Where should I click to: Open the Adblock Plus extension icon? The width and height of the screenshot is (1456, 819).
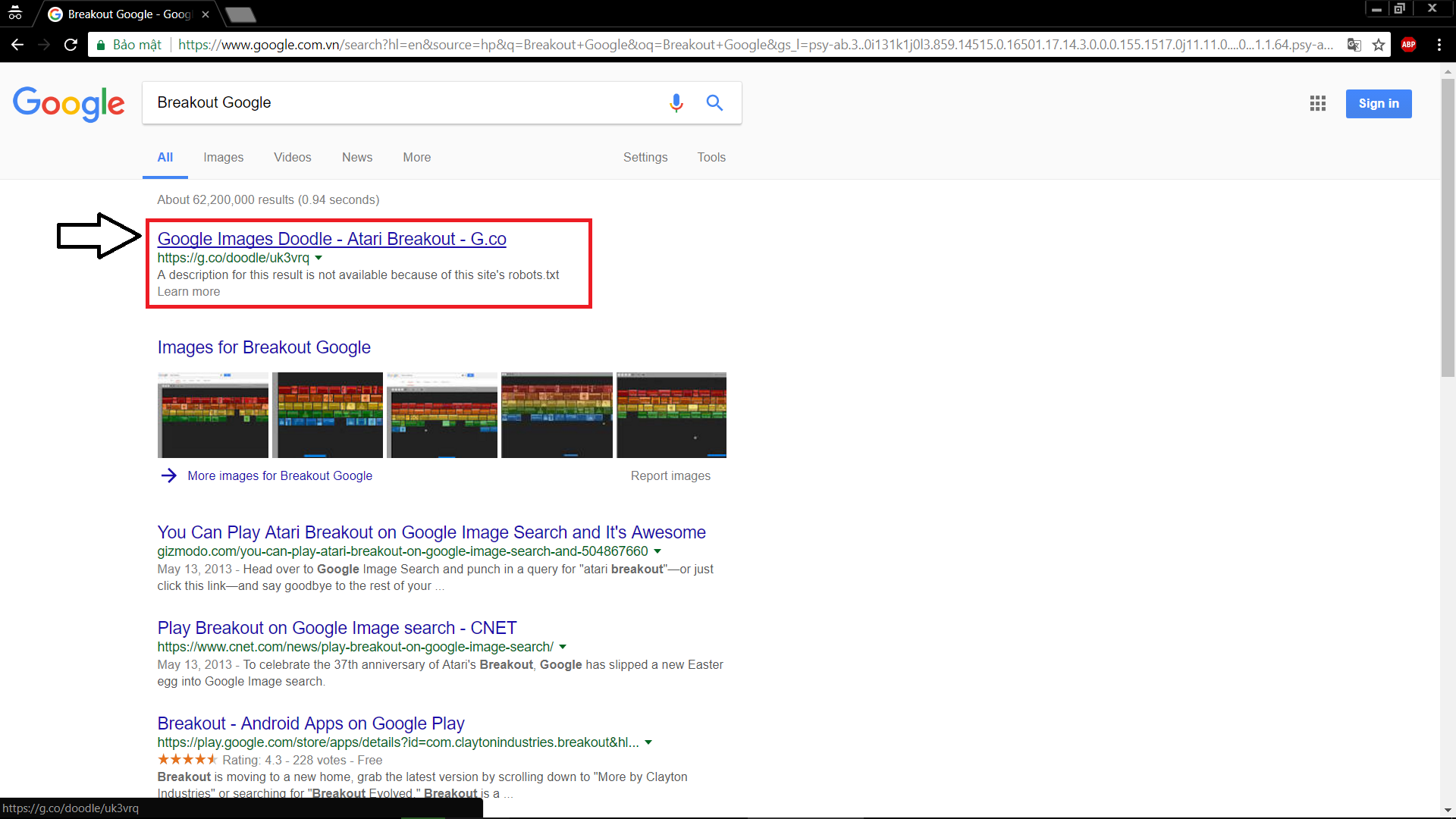click(x=1408, y=45)
